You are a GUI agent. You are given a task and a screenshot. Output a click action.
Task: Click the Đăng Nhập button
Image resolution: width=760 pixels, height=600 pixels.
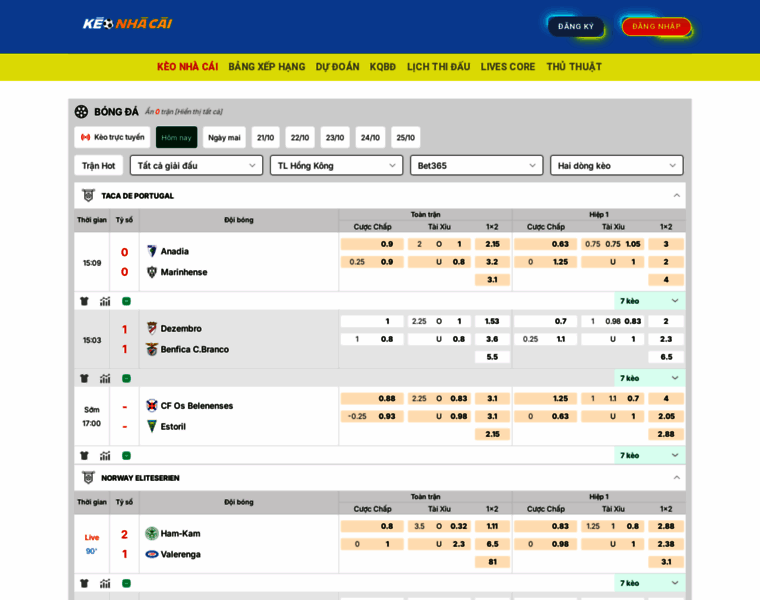point(656,26)
